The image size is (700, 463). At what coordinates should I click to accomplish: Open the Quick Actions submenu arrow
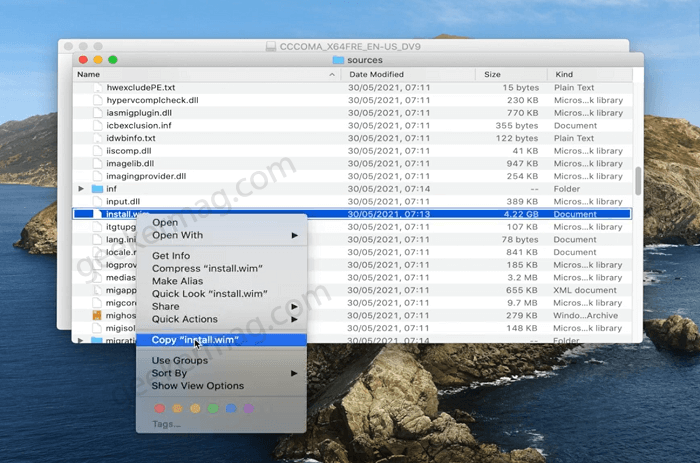pos(294,319)
